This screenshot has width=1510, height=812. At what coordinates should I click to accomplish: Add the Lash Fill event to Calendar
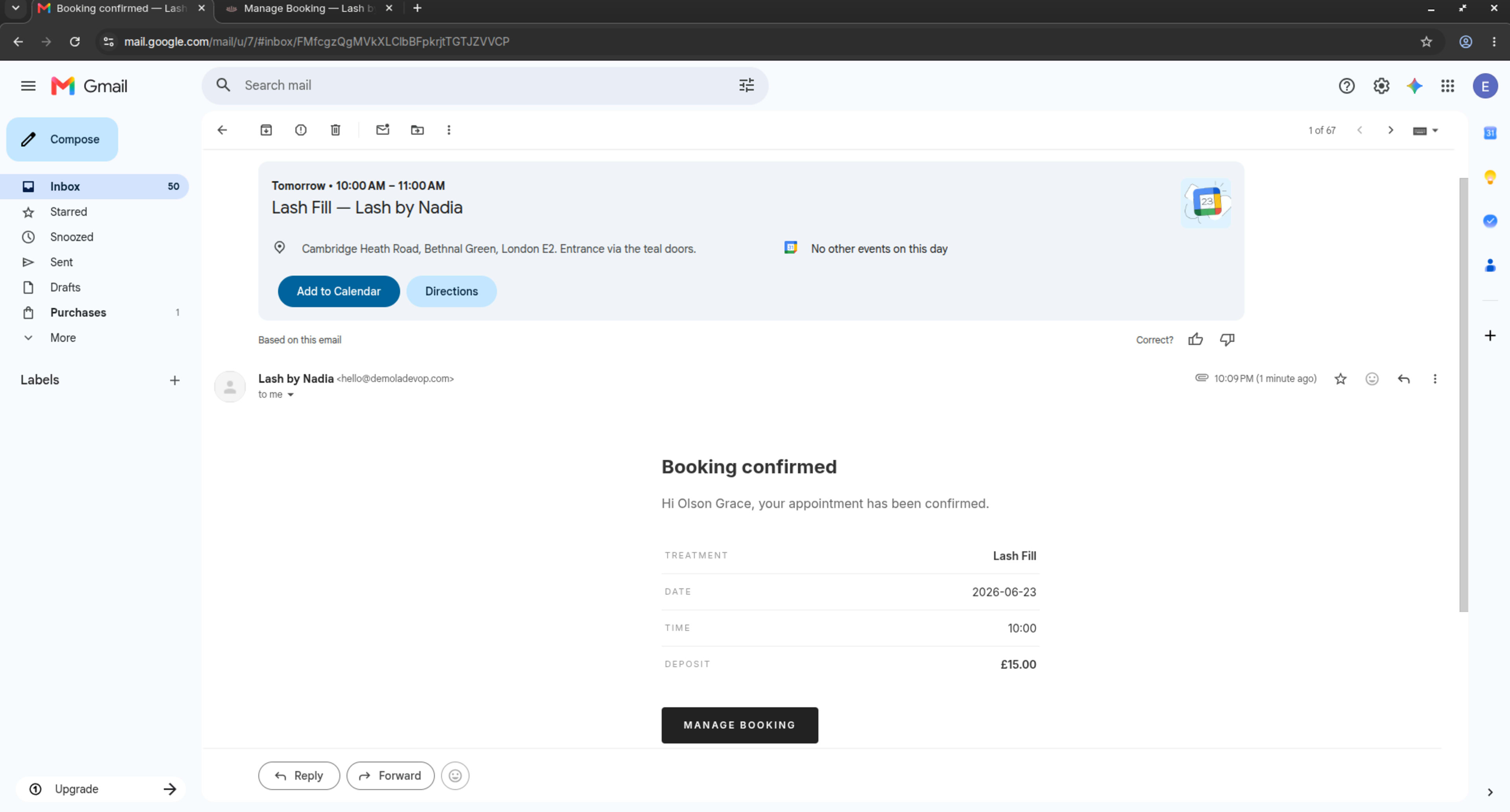pyautogui.click(x=338, y=291)
